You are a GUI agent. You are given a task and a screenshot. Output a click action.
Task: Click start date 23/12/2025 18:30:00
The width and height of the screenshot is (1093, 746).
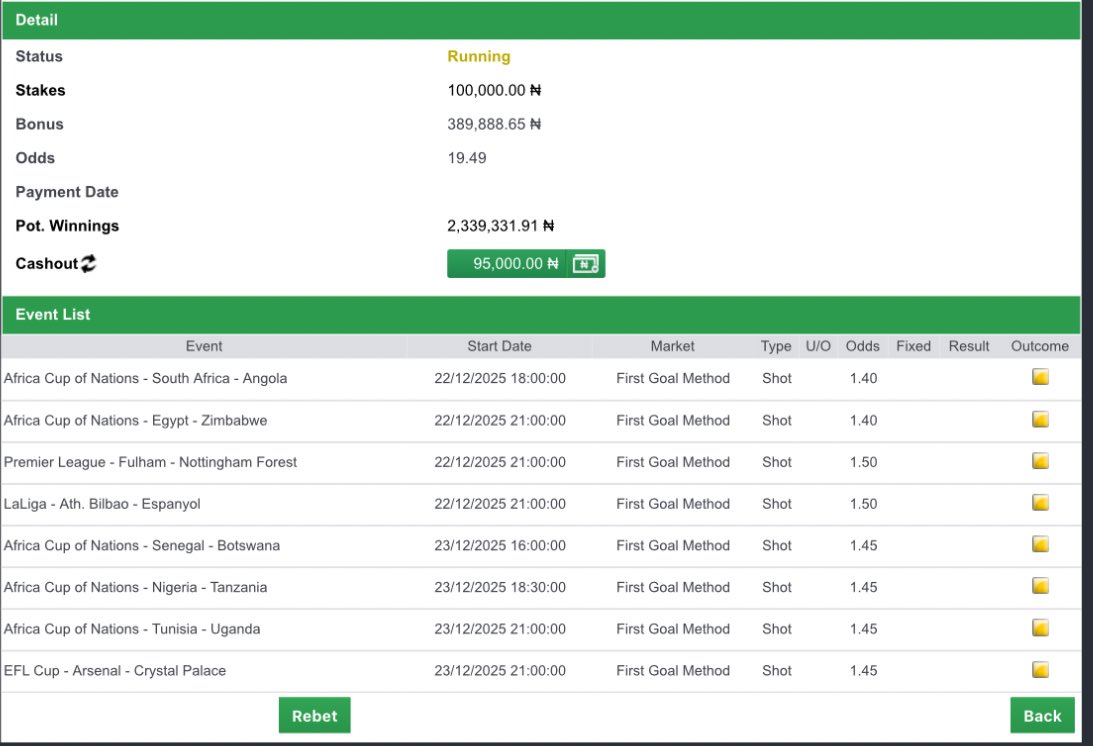click(500, 587)
